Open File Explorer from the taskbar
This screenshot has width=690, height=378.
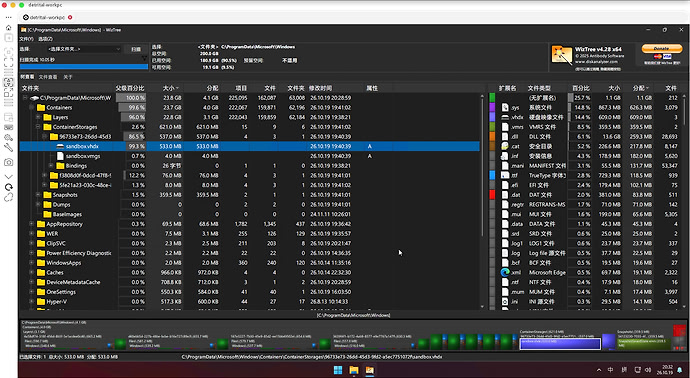point(354,370)
